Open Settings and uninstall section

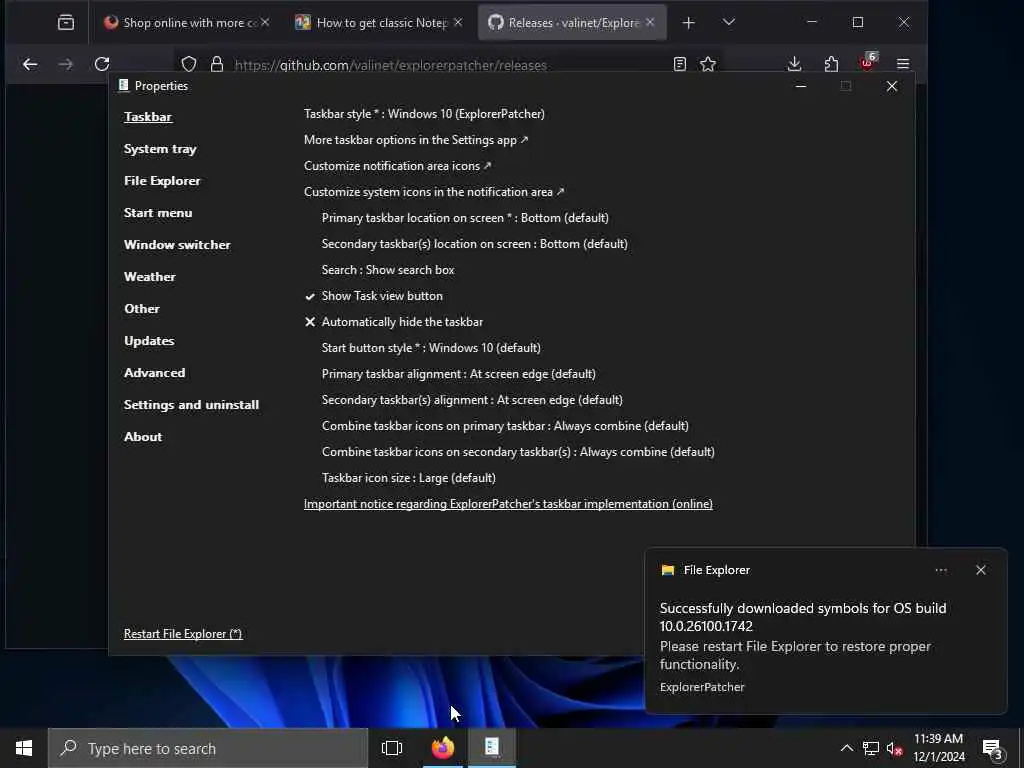point(191,405)
